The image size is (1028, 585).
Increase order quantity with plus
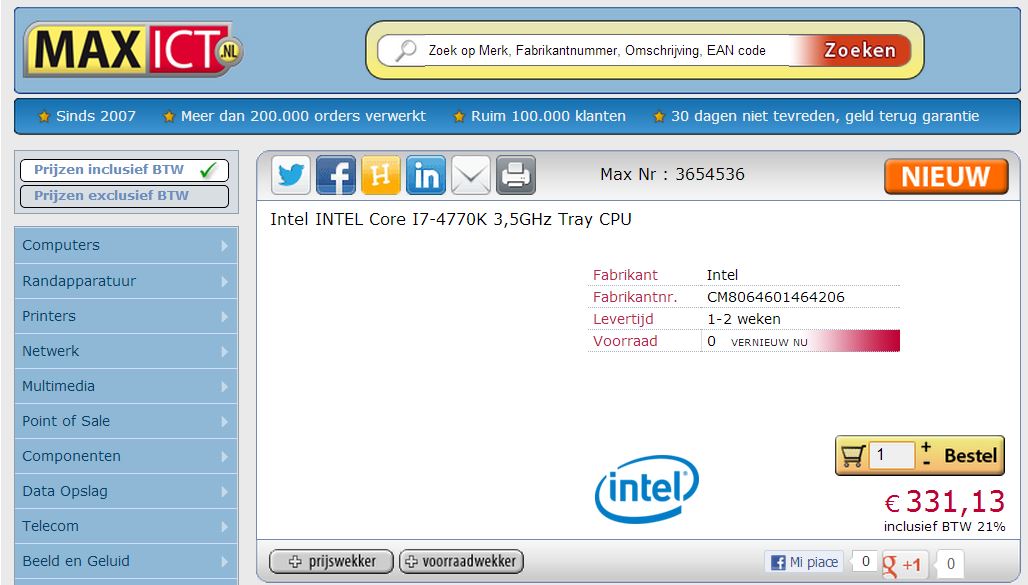926,447
